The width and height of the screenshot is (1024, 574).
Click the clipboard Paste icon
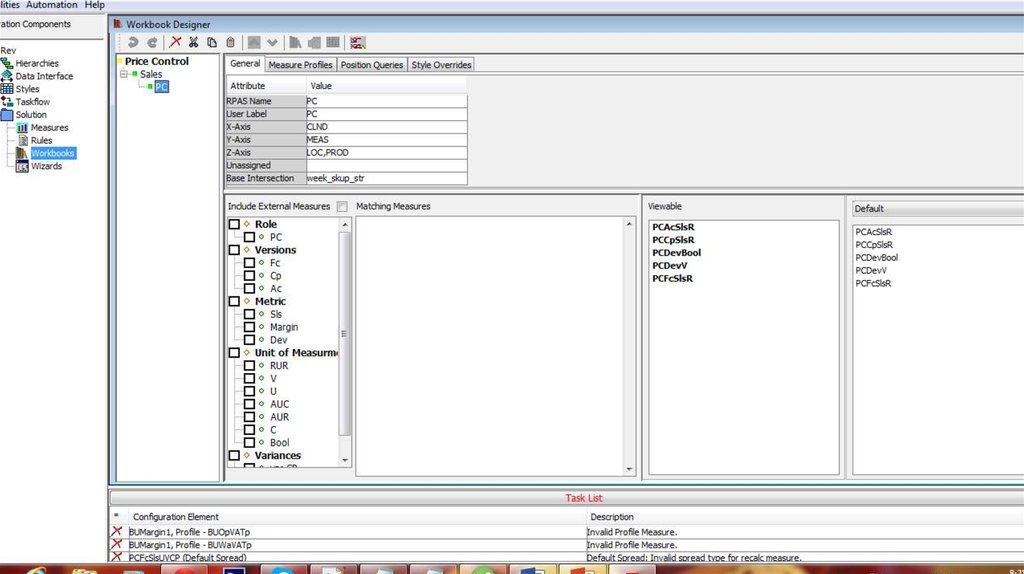pyautogui.click(x=231, y=42)
